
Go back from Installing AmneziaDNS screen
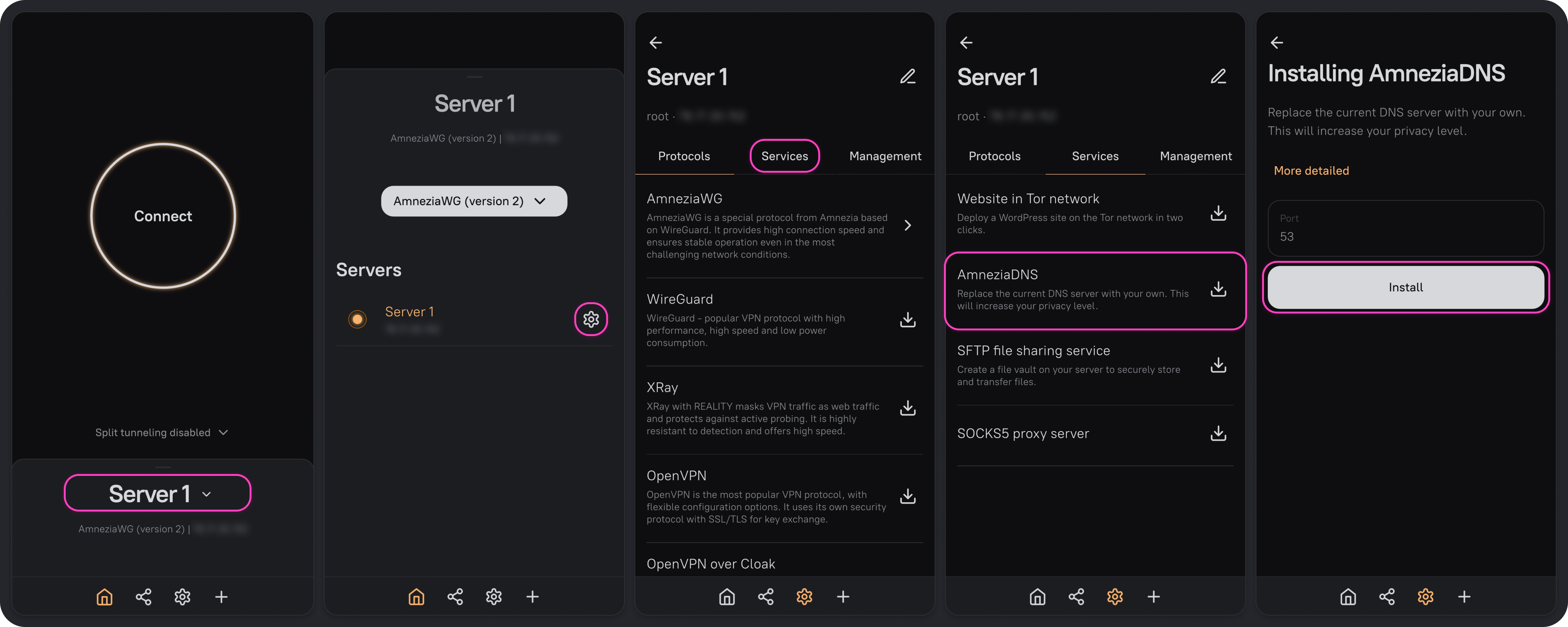pos(1276,43)
